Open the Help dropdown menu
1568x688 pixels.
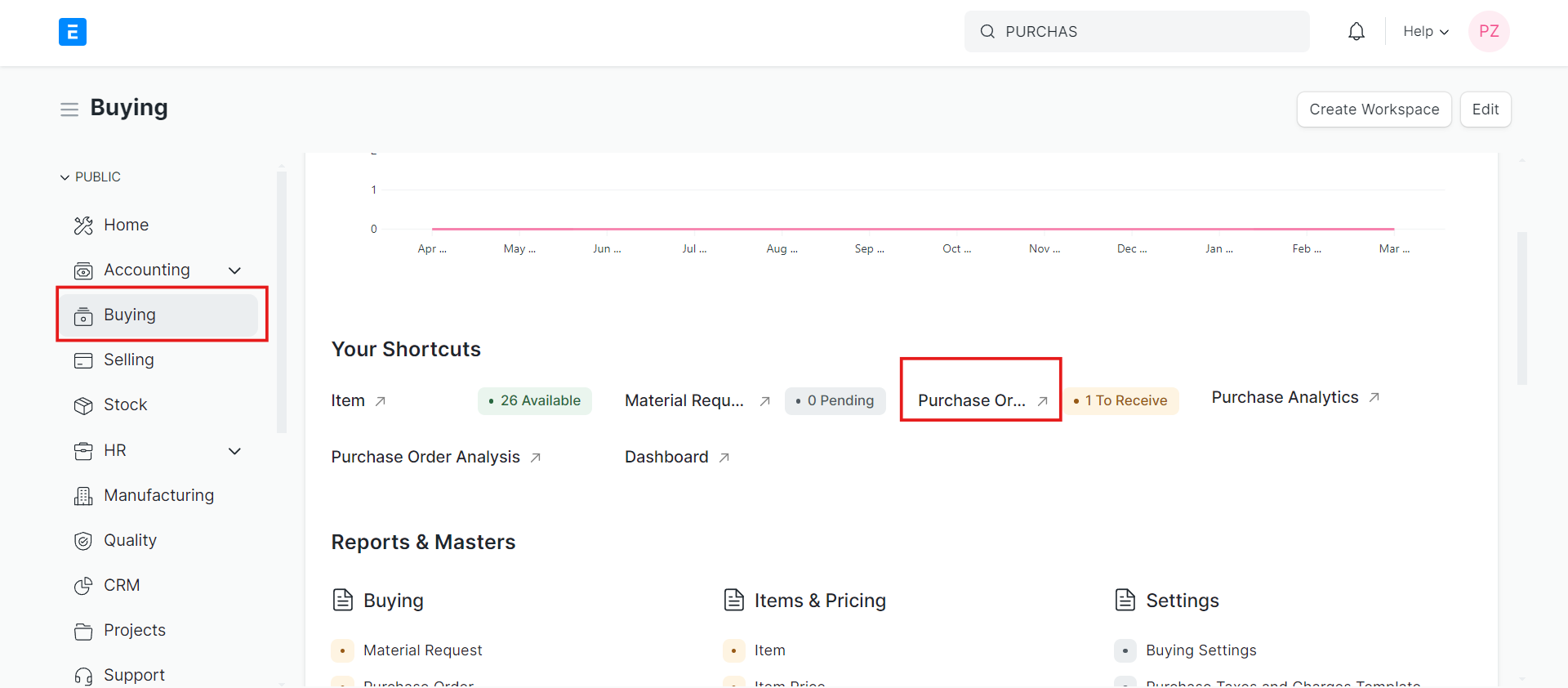point(1426,32)
